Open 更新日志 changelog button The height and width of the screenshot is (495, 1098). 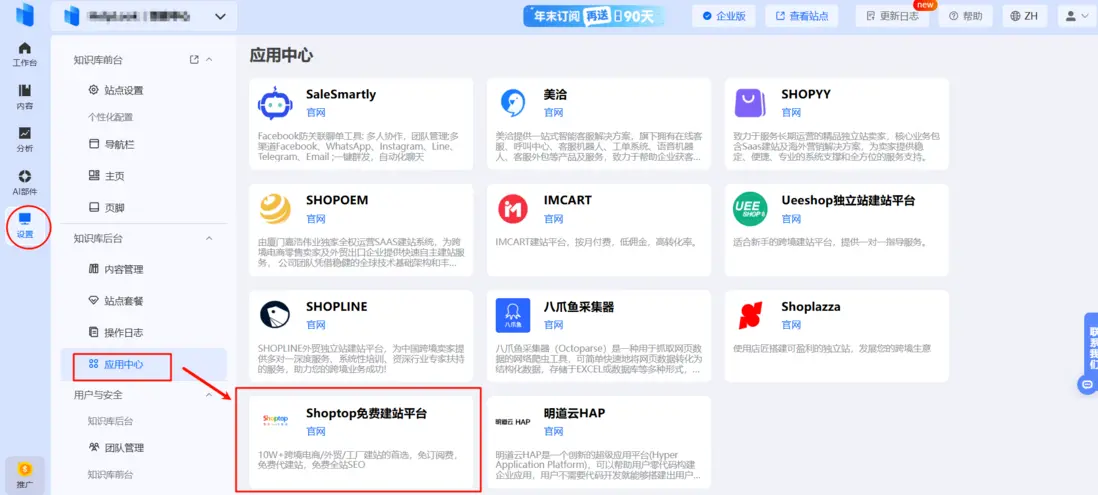tap(892, 15)
